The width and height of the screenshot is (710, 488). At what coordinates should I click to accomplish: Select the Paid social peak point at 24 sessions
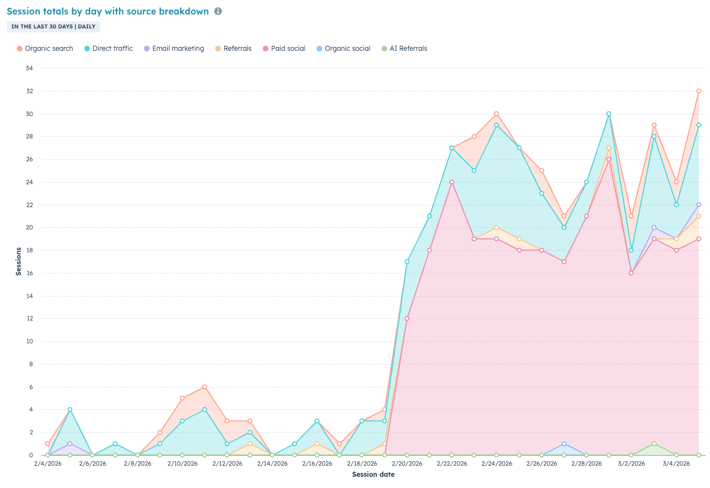point(452,182)
